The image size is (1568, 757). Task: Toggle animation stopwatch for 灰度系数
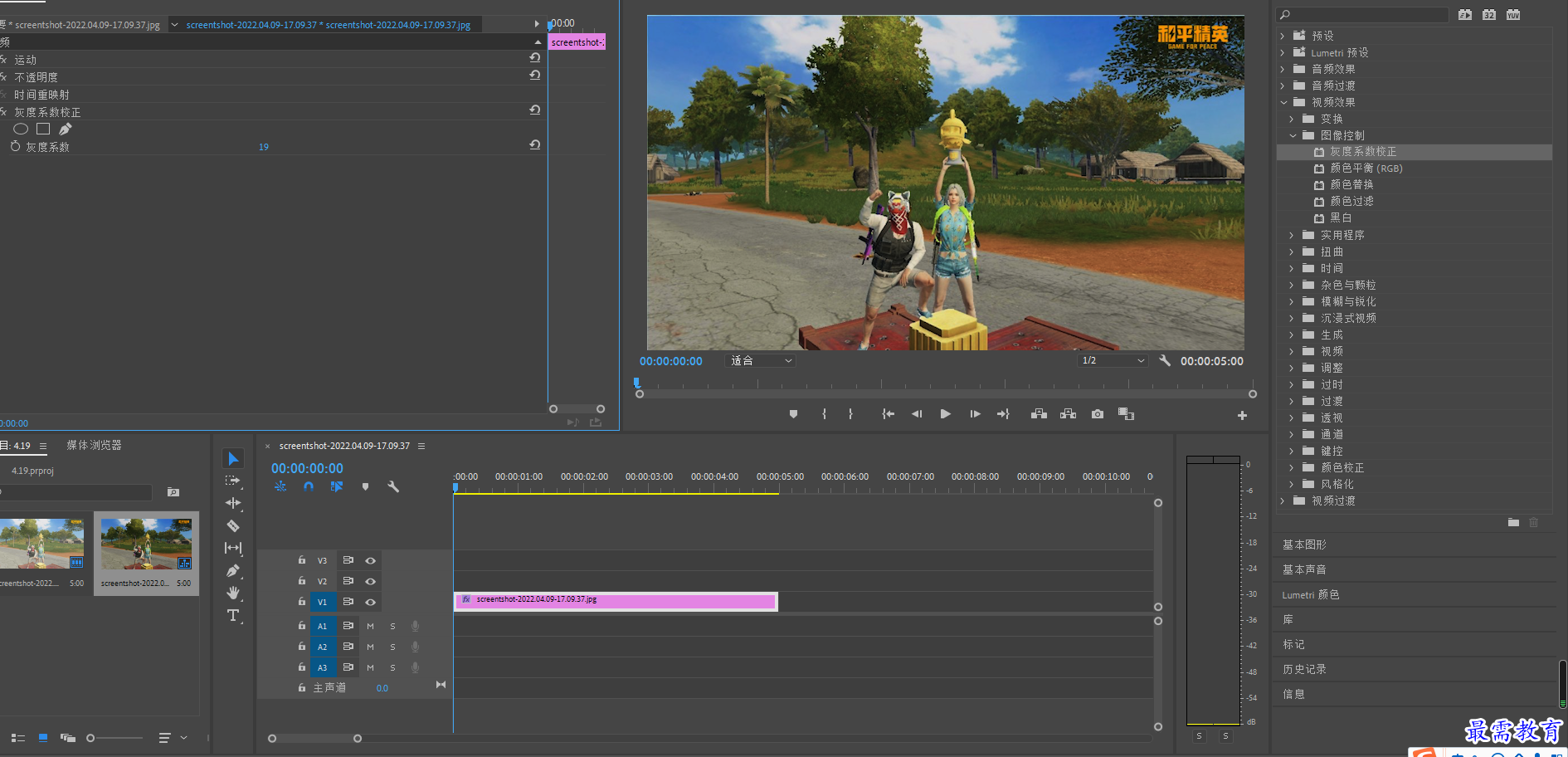coord(15,146)
